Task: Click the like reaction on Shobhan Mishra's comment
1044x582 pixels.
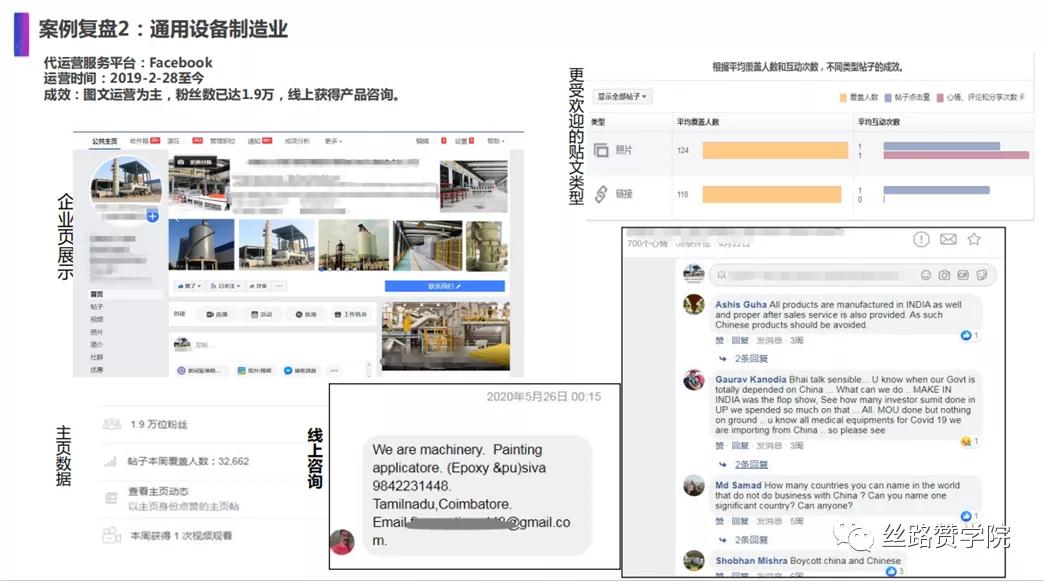Action: 891,571
